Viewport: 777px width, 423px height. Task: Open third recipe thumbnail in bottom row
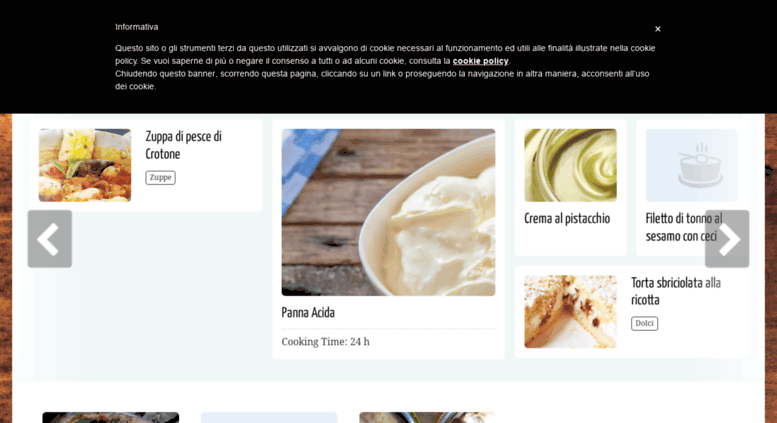tap(427, 418)
